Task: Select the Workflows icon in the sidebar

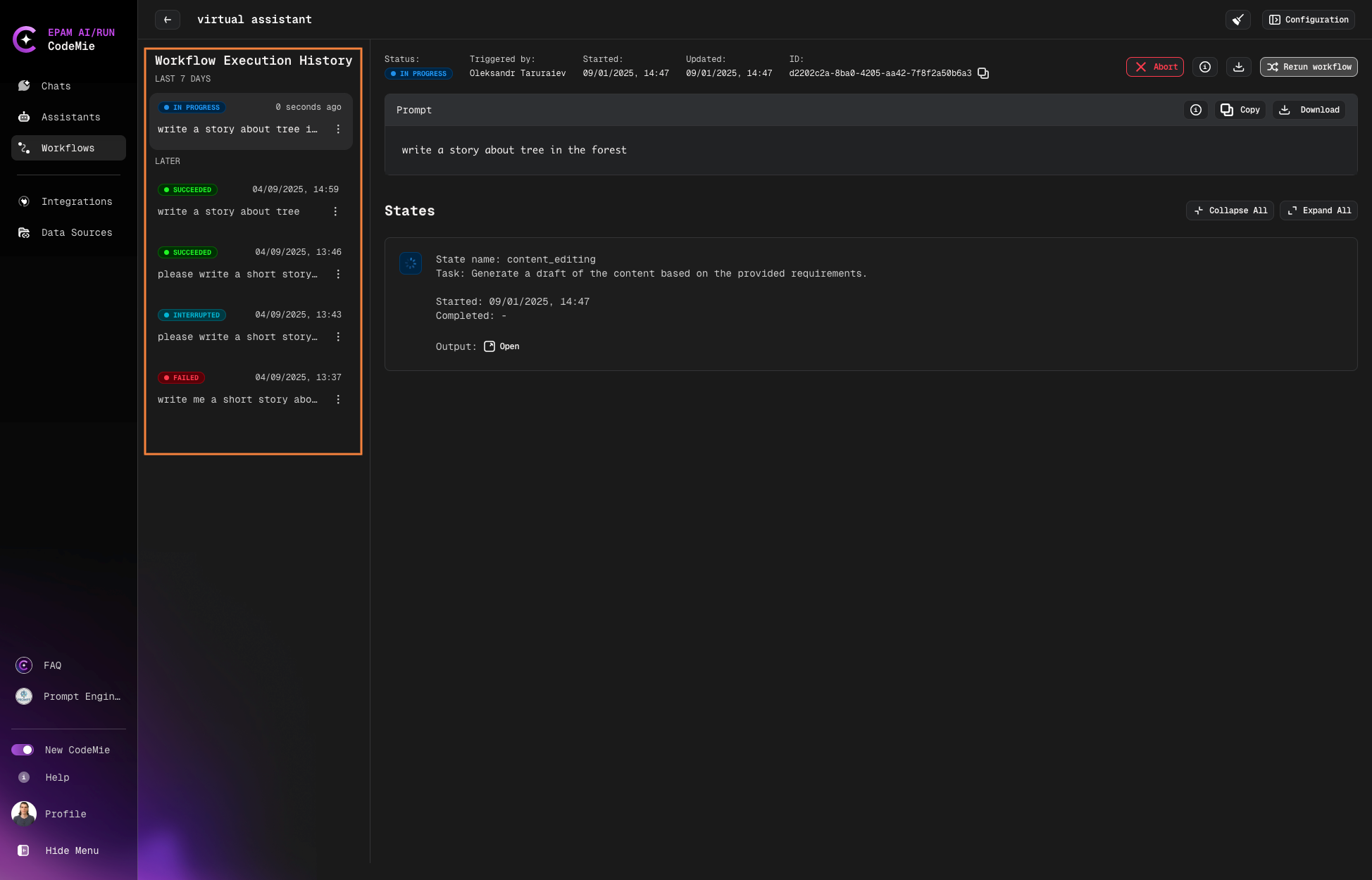Action: point(23,148)
